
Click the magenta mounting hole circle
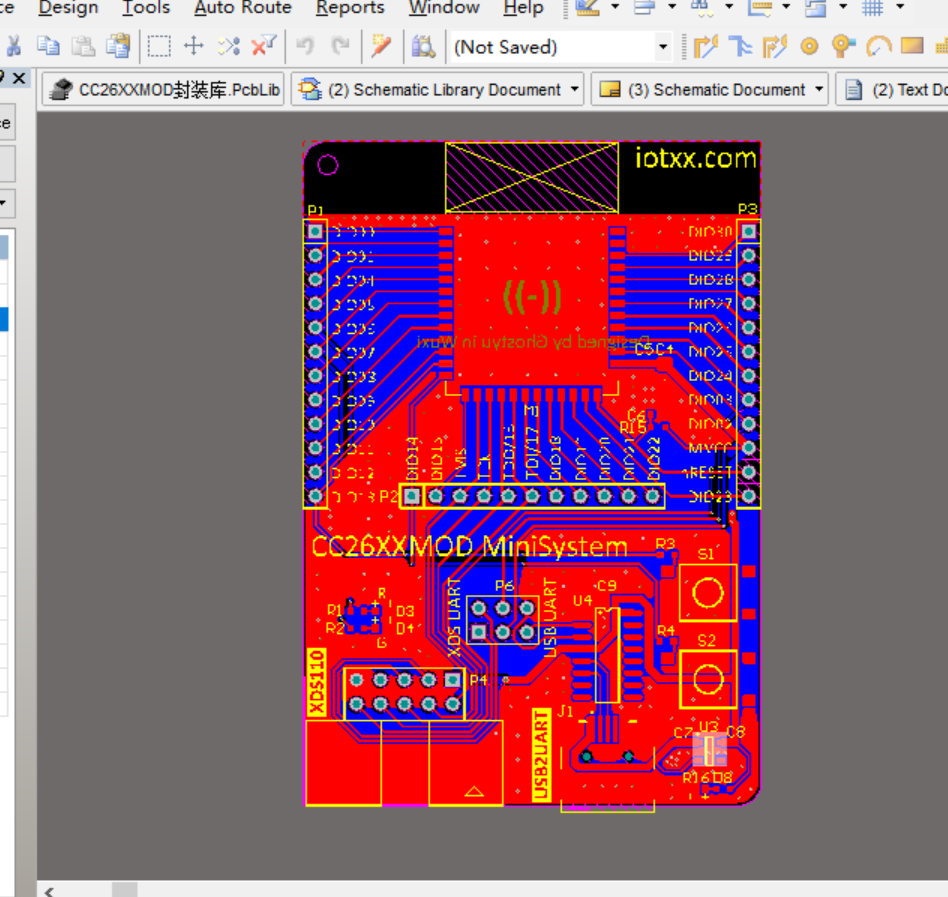coord(327,165)
